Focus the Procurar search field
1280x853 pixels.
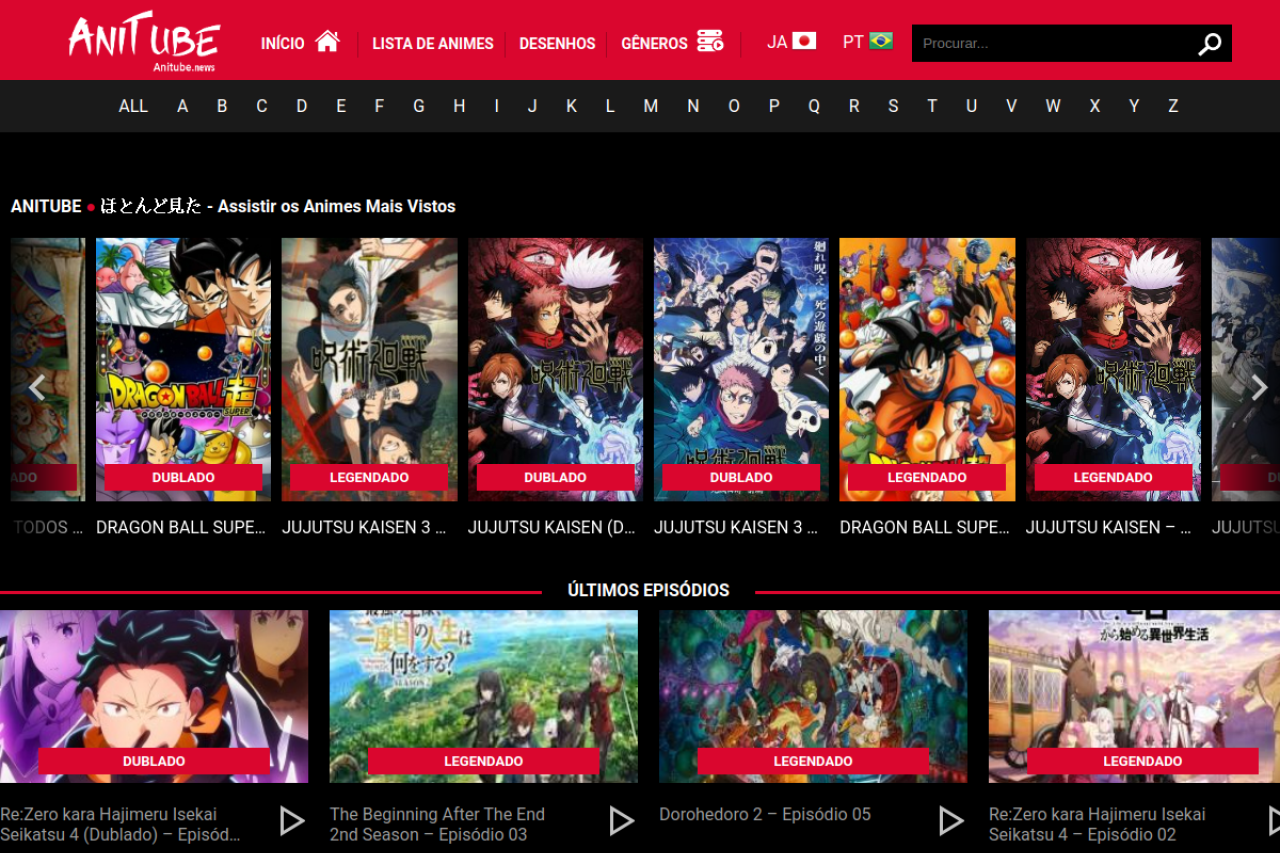click(x=1050, y=44)
